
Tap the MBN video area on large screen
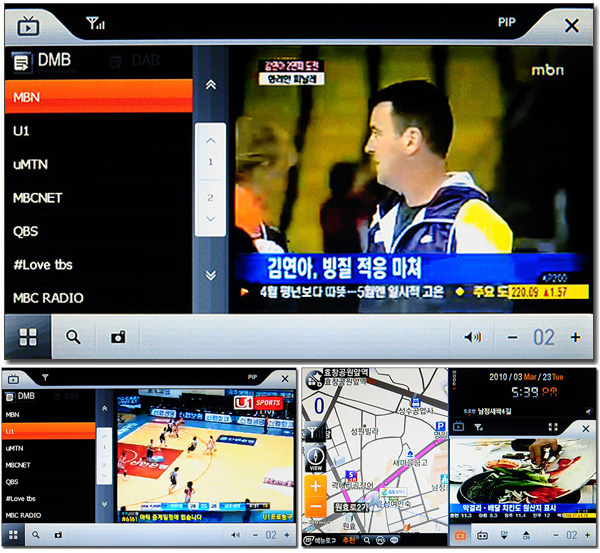(x=411, y=180)
